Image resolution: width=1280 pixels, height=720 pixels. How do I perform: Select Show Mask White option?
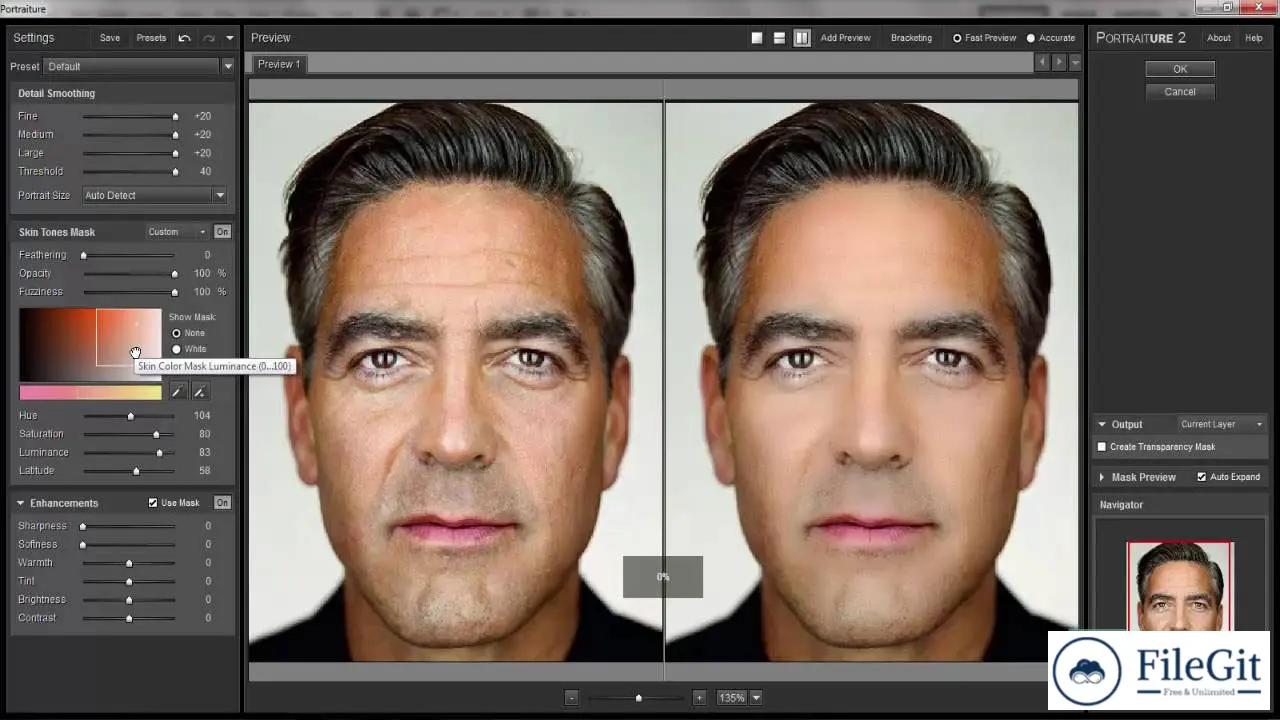177,349
